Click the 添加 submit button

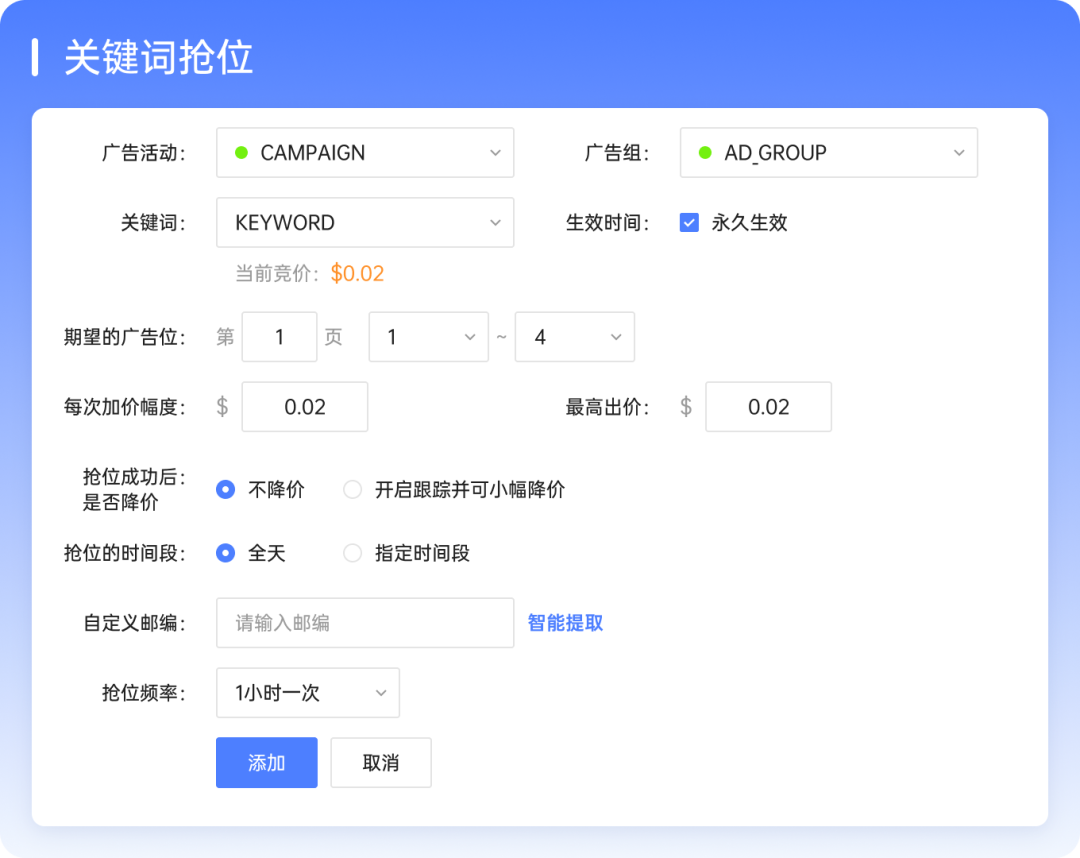266,762
